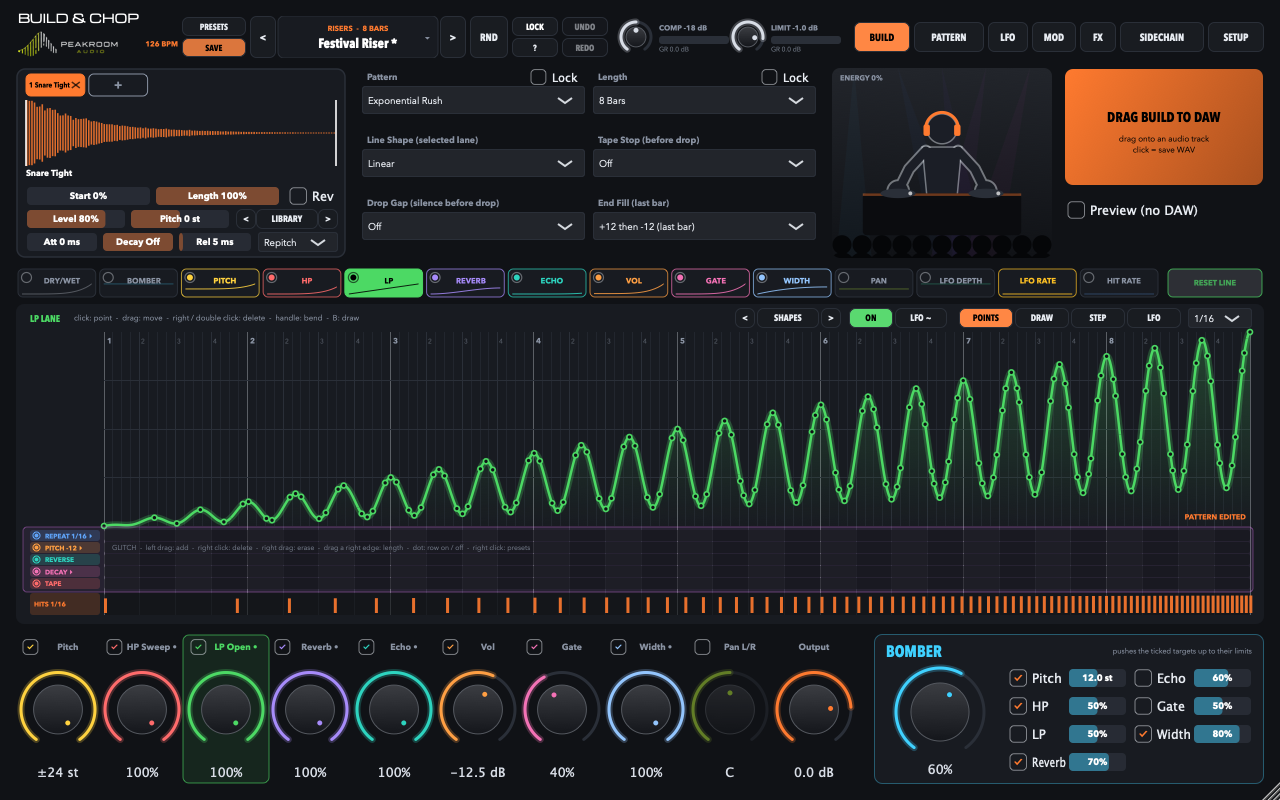
Task: Click the previous arrow beside SHAPES
Action: tap(744, 318)
